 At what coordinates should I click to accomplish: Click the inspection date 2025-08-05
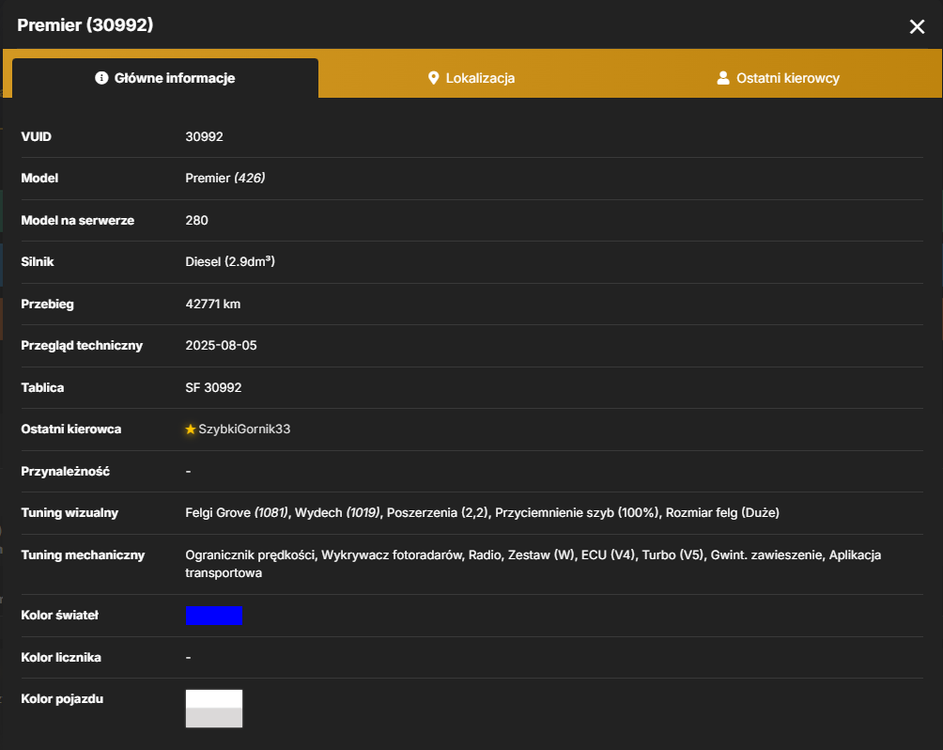pos(221,345)
